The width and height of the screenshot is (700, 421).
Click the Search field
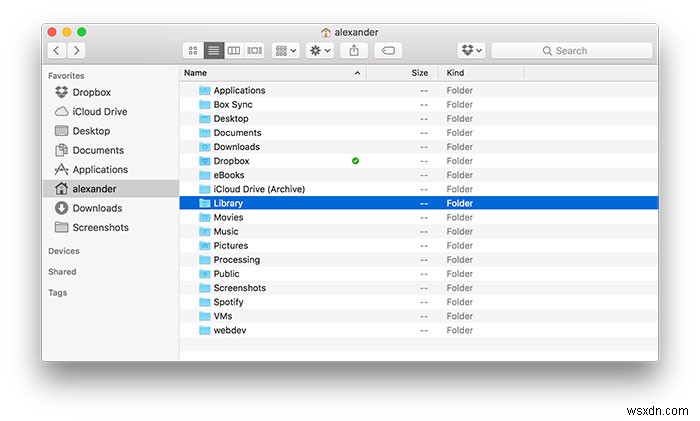coord(572,50)
